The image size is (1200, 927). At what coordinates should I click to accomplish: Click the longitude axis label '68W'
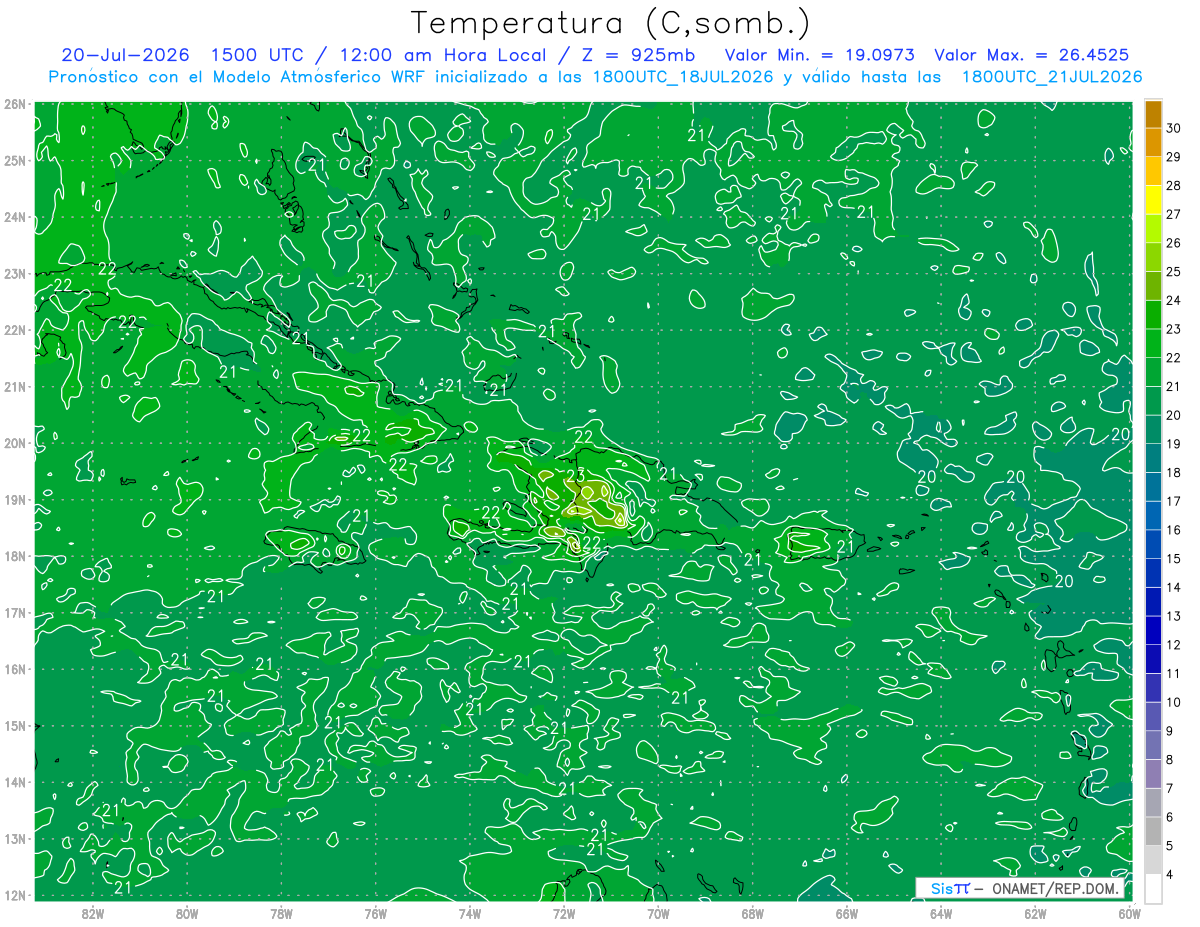(x=753, y=912)
